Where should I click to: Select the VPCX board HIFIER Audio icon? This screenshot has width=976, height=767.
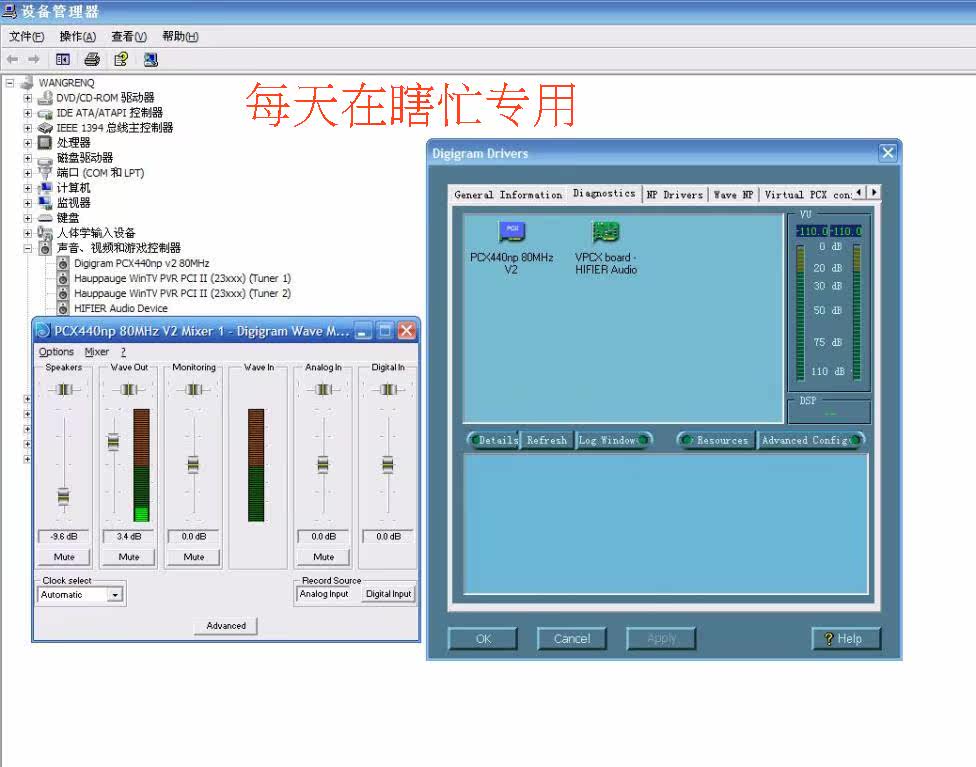click(x=606, y=232)
